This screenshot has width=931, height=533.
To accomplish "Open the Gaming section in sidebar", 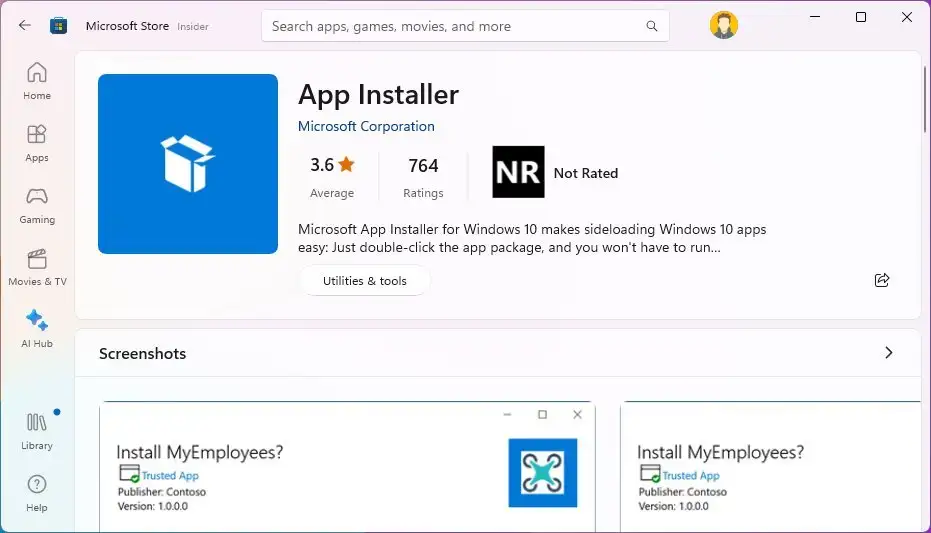I will pyautogui.click(x=37, y=205).
